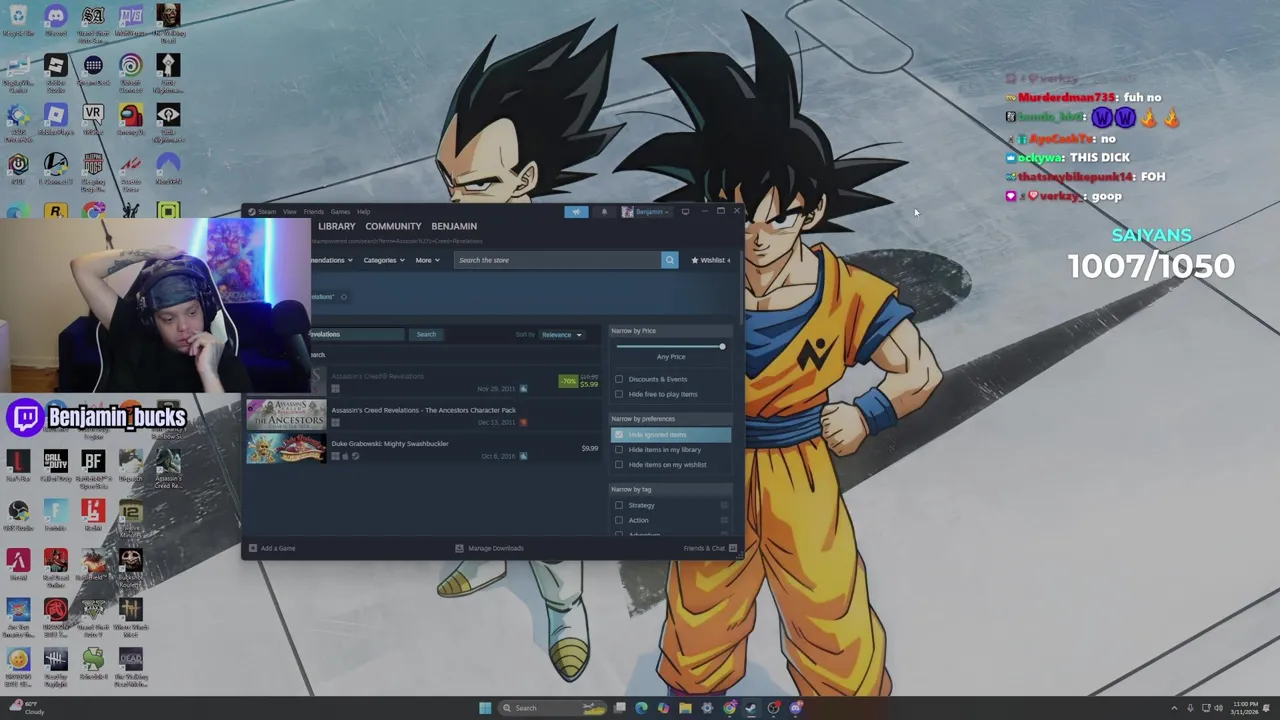Clear the search term tag with X
Viewport: 1280px width, 720px height.
(x=343, y=297)
